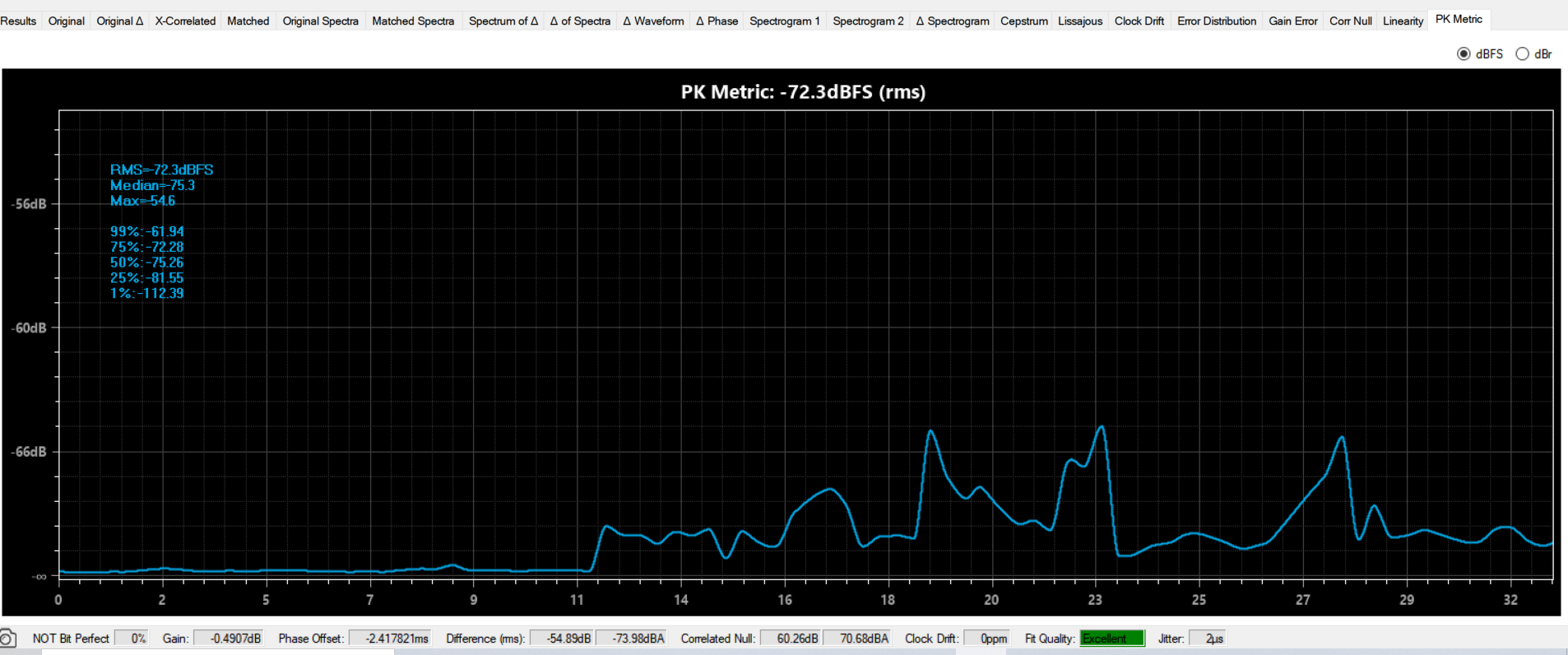Select the dBFS radio button

(x=1464, y=54)
